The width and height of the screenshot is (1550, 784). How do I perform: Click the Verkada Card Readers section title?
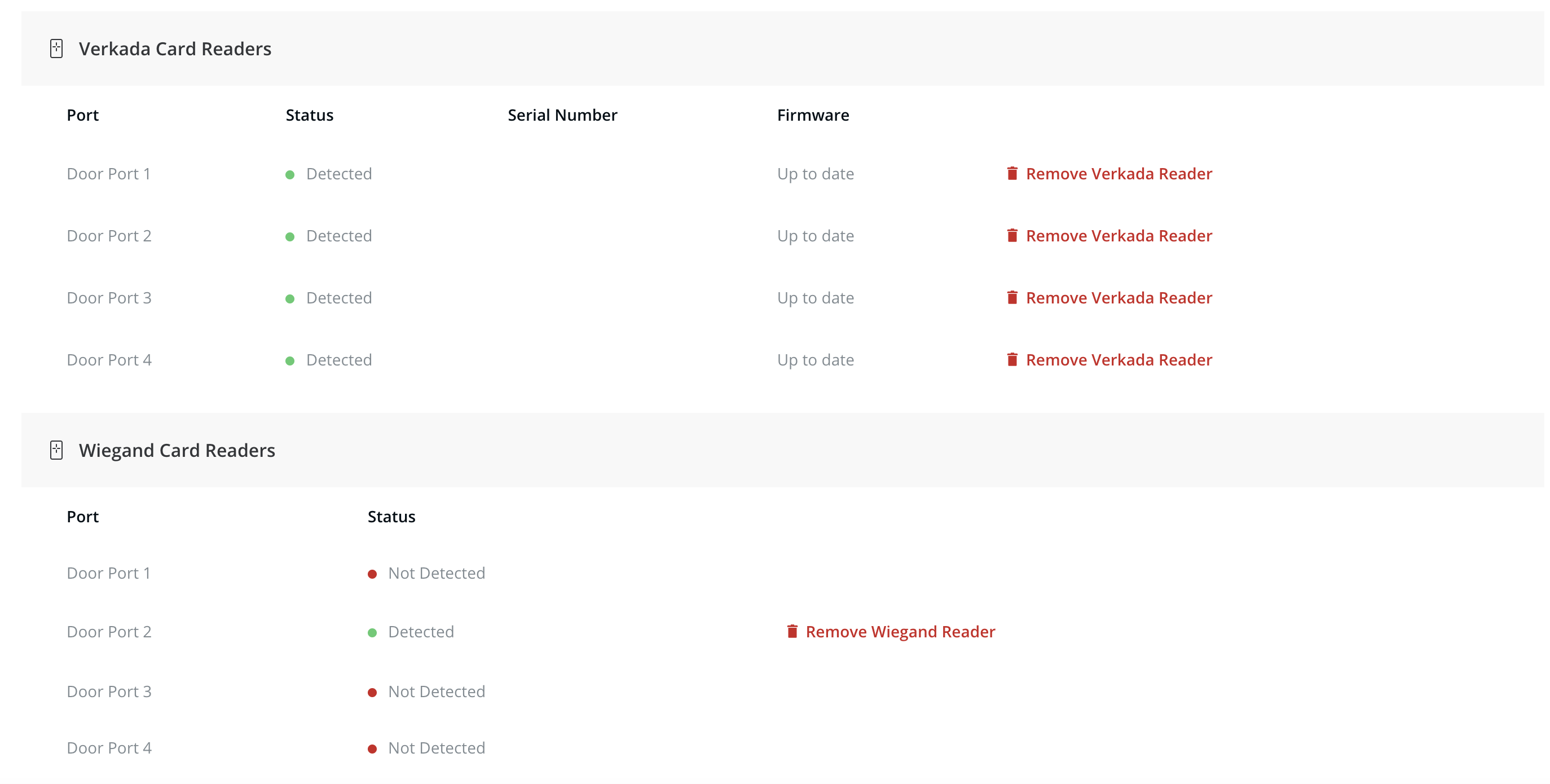point(174,49)
